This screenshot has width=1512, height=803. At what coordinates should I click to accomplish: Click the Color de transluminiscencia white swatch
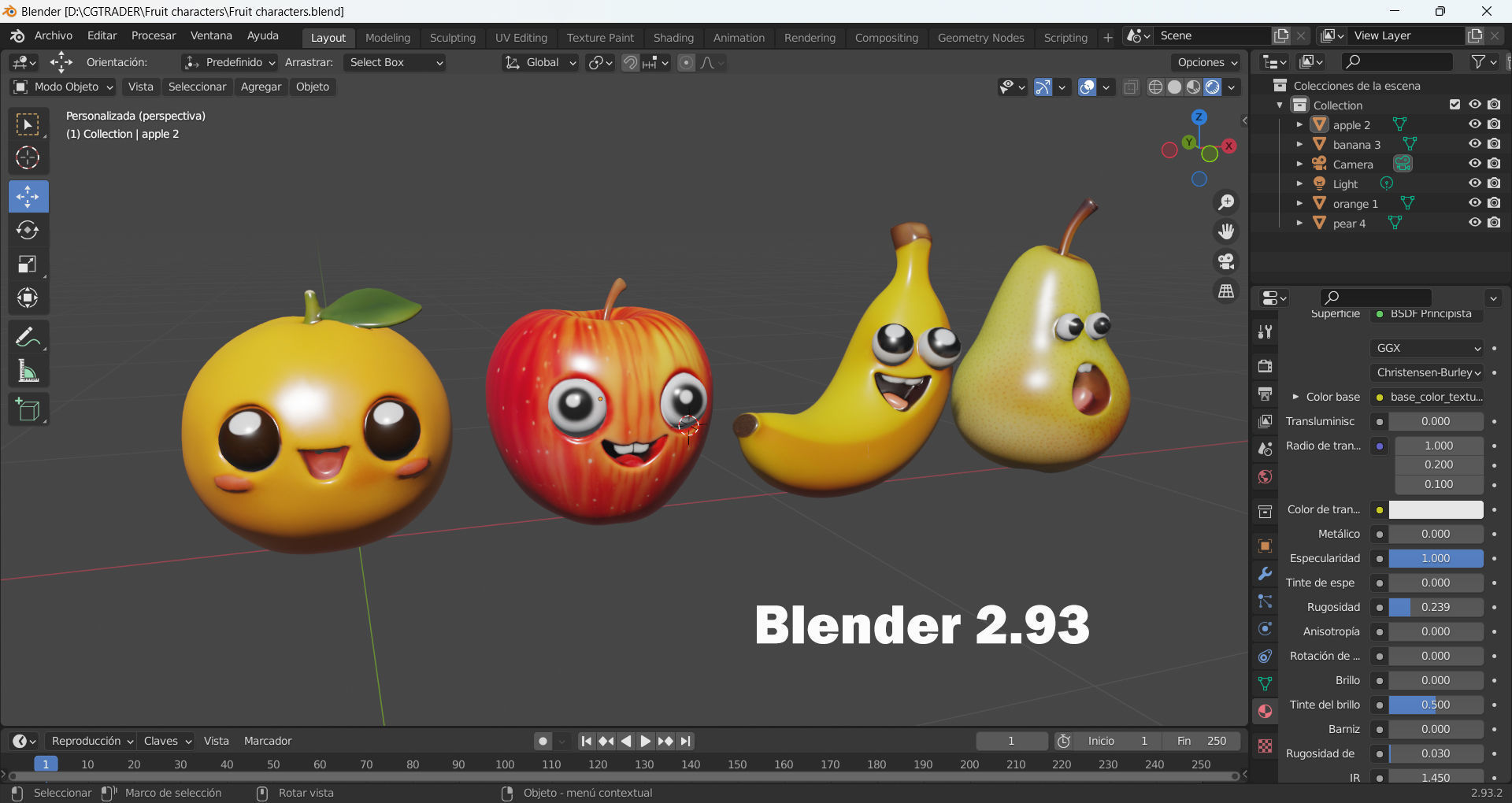pos(1436,509)
